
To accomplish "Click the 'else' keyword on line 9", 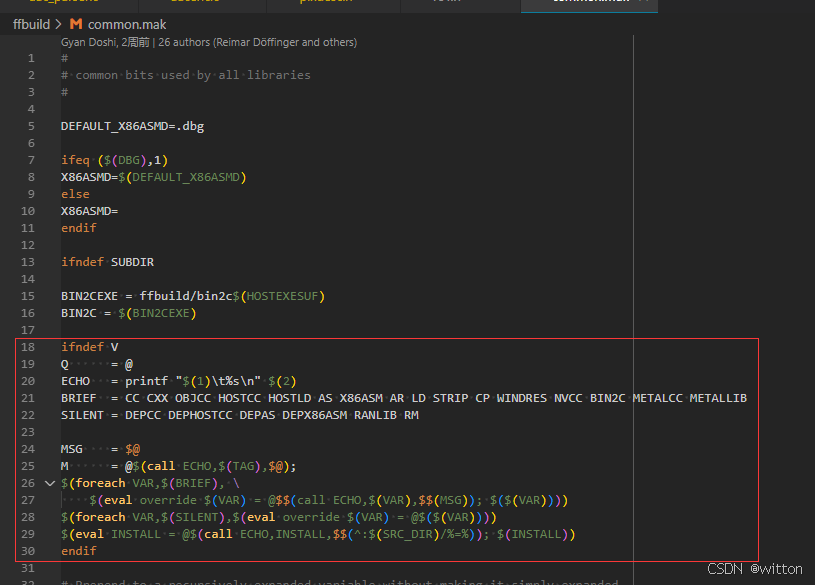I will point(75,194).
